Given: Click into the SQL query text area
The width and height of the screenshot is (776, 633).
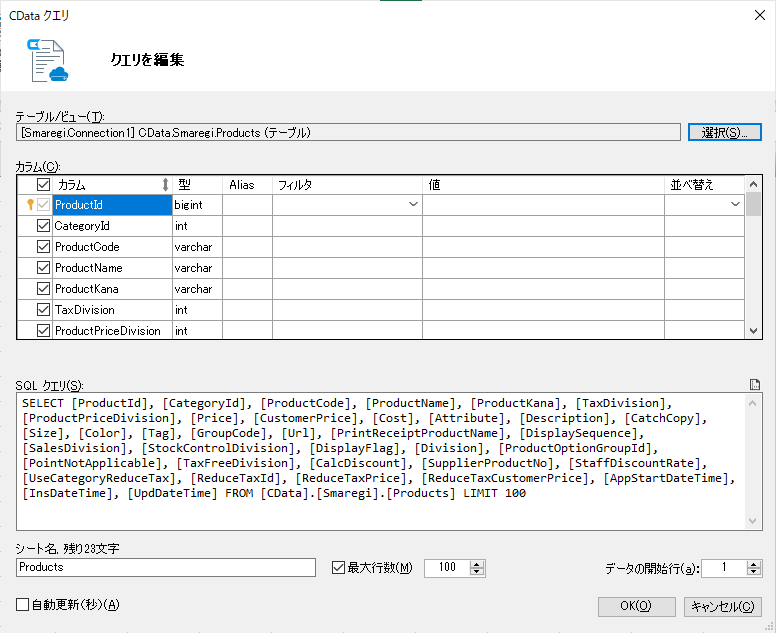Looking at the screenshot, I should pos(381,462).
